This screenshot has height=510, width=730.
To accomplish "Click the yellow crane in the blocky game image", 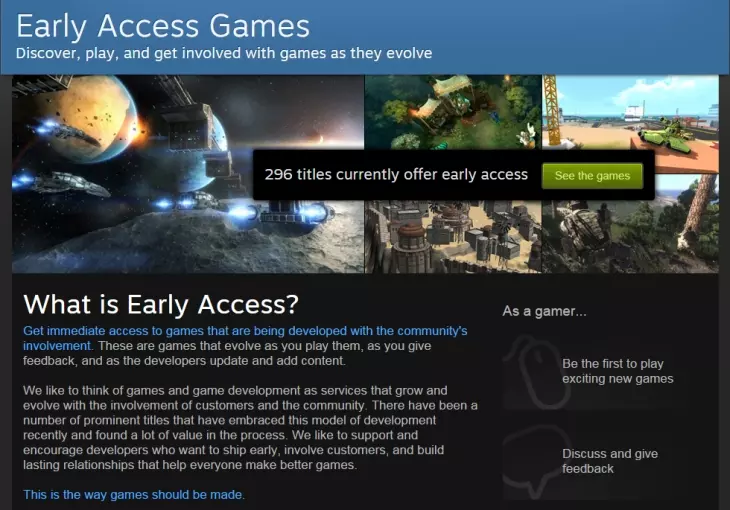I will pyautogui.click(x=550, y=111).
